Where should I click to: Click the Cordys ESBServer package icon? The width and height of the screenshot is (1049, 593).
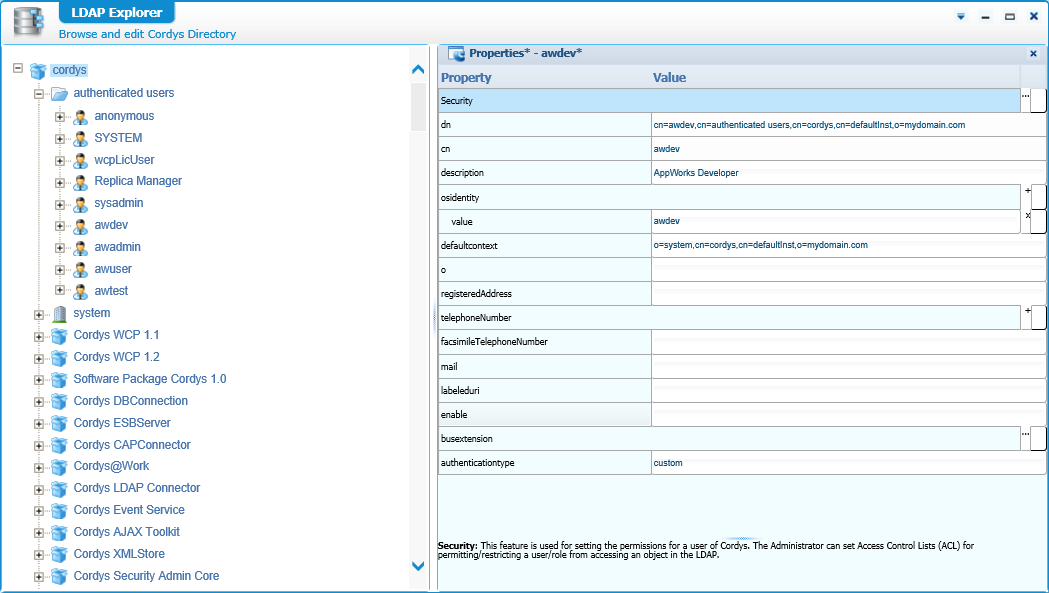[60, 424]
